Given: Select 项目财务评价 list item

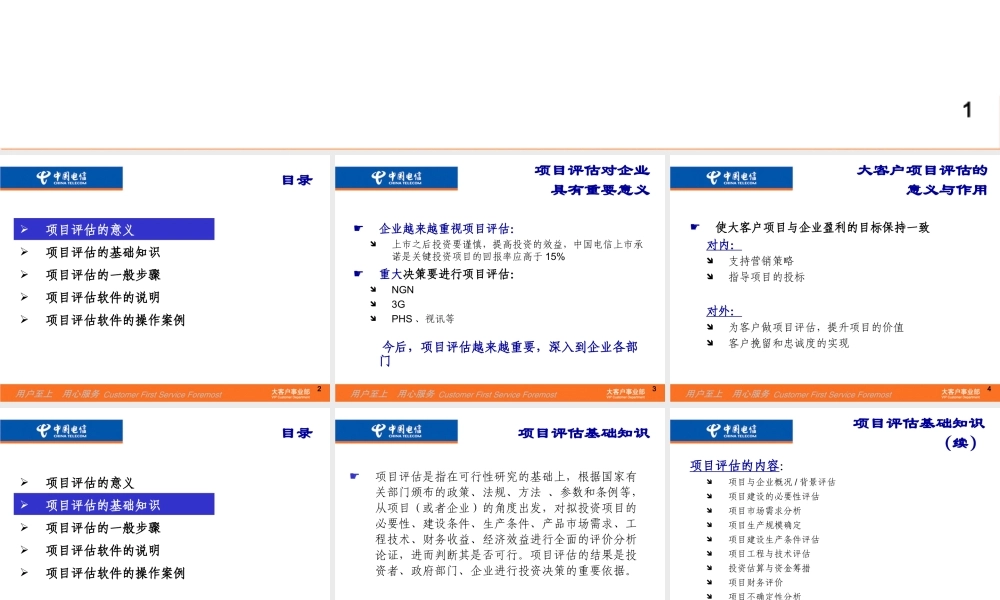Looking at the screenshot, I should (756, 583).
